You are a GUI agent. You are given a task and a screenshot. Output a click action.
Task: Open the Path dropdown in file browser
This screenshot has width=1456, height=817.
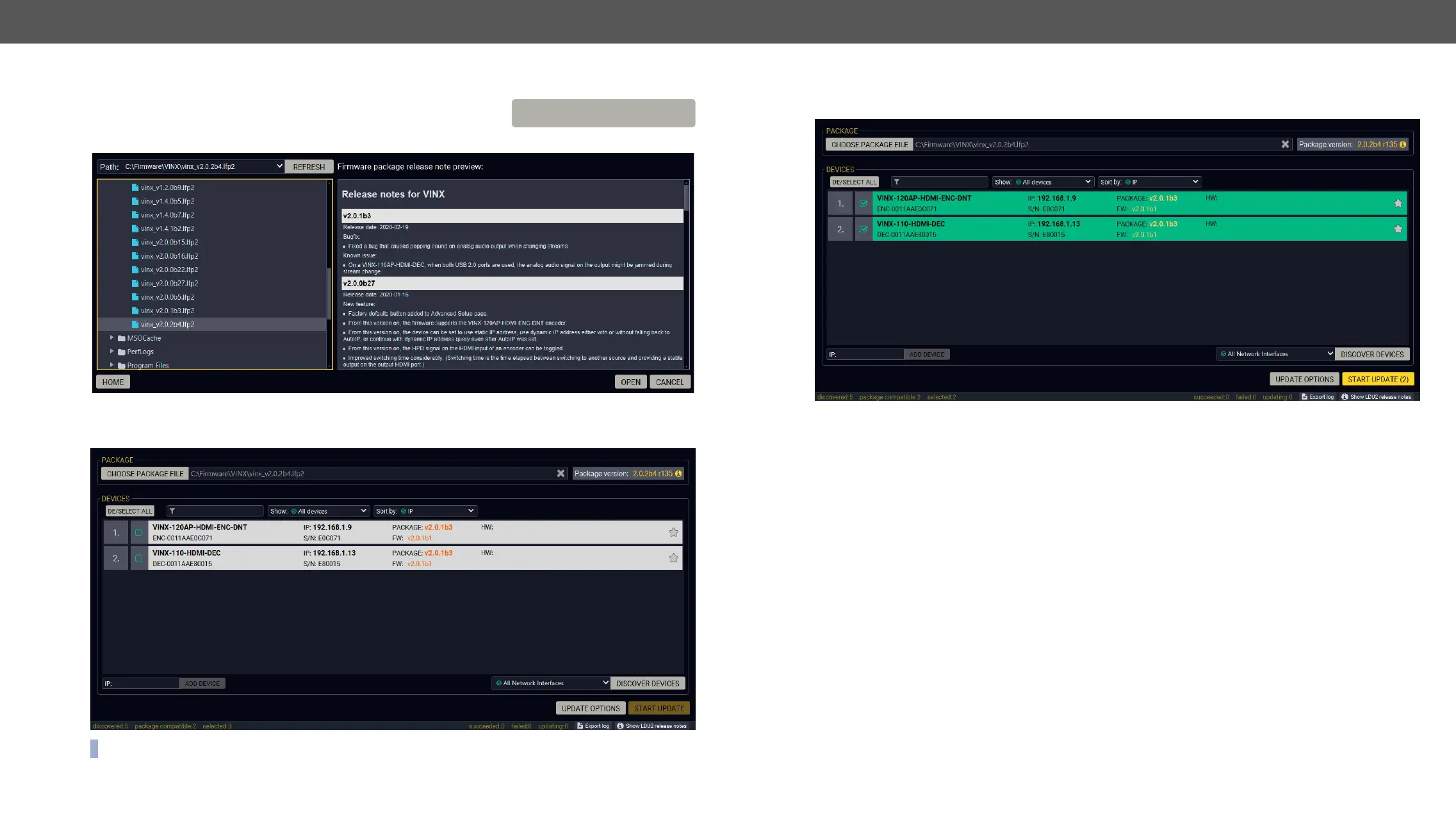click(279, 166)
